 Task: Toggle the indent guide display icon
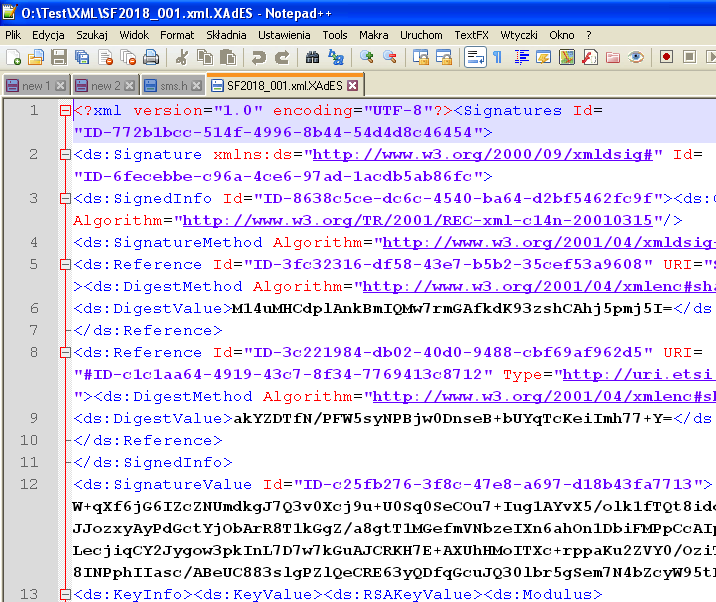pos(521,58)
